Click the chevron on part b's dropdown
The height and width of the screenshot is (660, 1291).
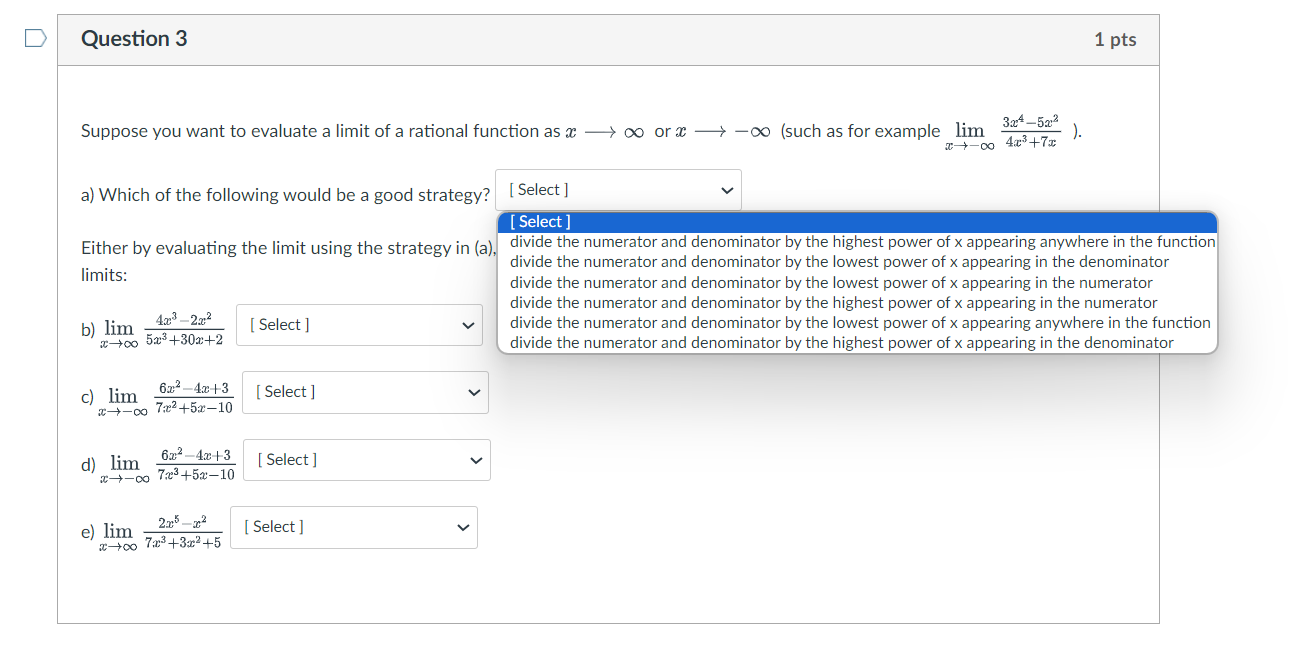click(x=469, y=324)
